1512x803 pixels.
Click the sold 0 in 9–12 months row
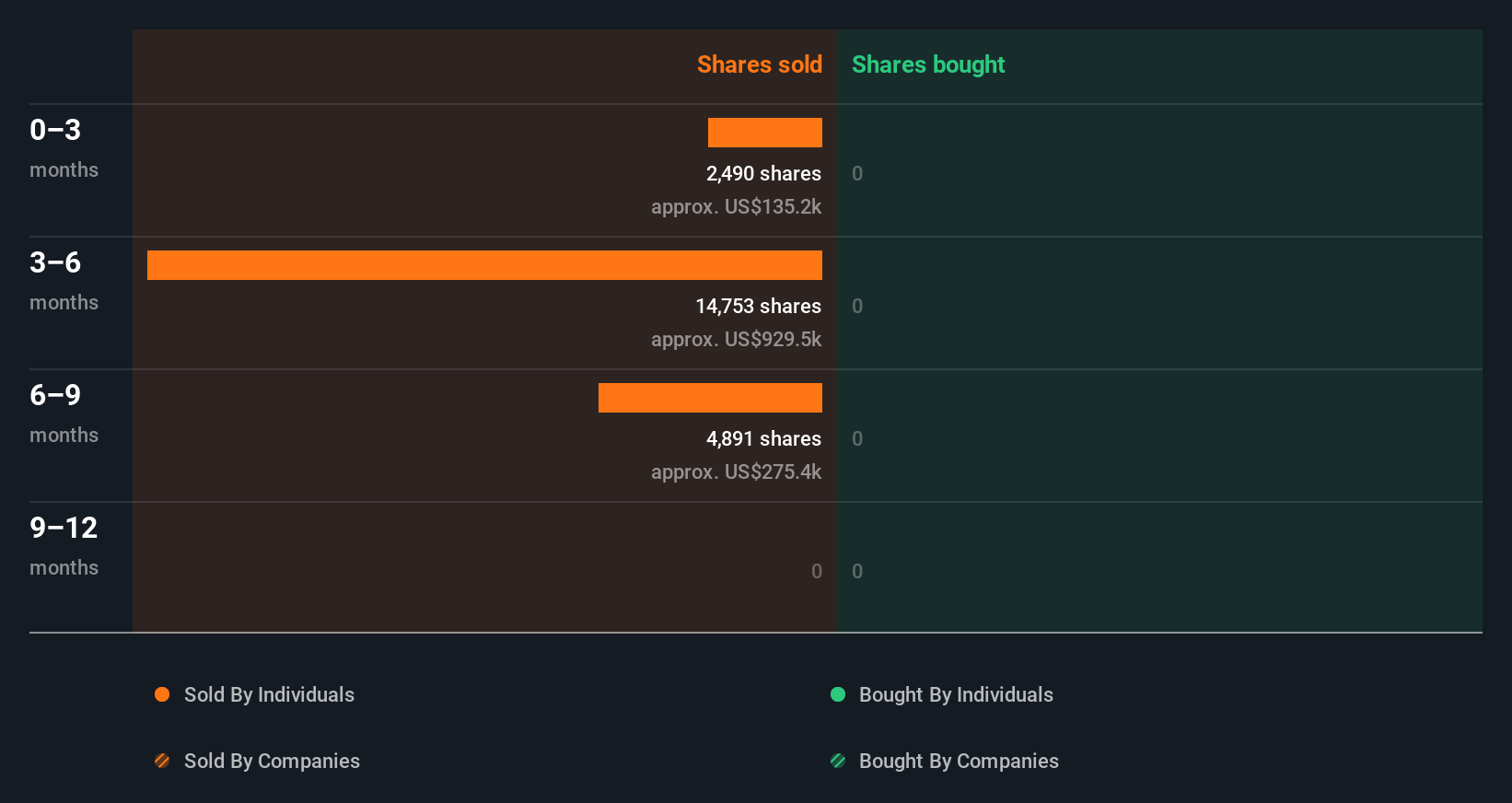coord(817,571)
